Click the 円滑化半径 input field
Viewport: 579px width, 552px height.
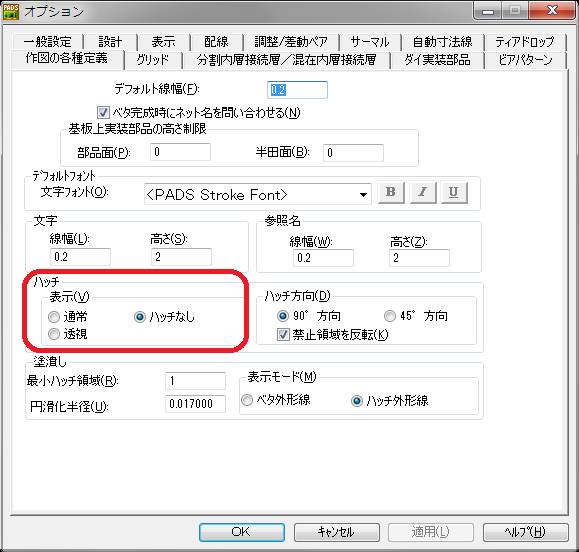click(195, 404)
